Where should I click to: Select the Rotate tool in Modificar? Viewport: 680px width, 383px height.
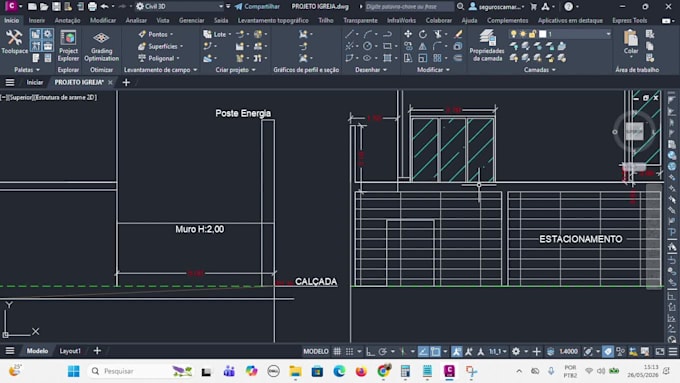point(422,34)
